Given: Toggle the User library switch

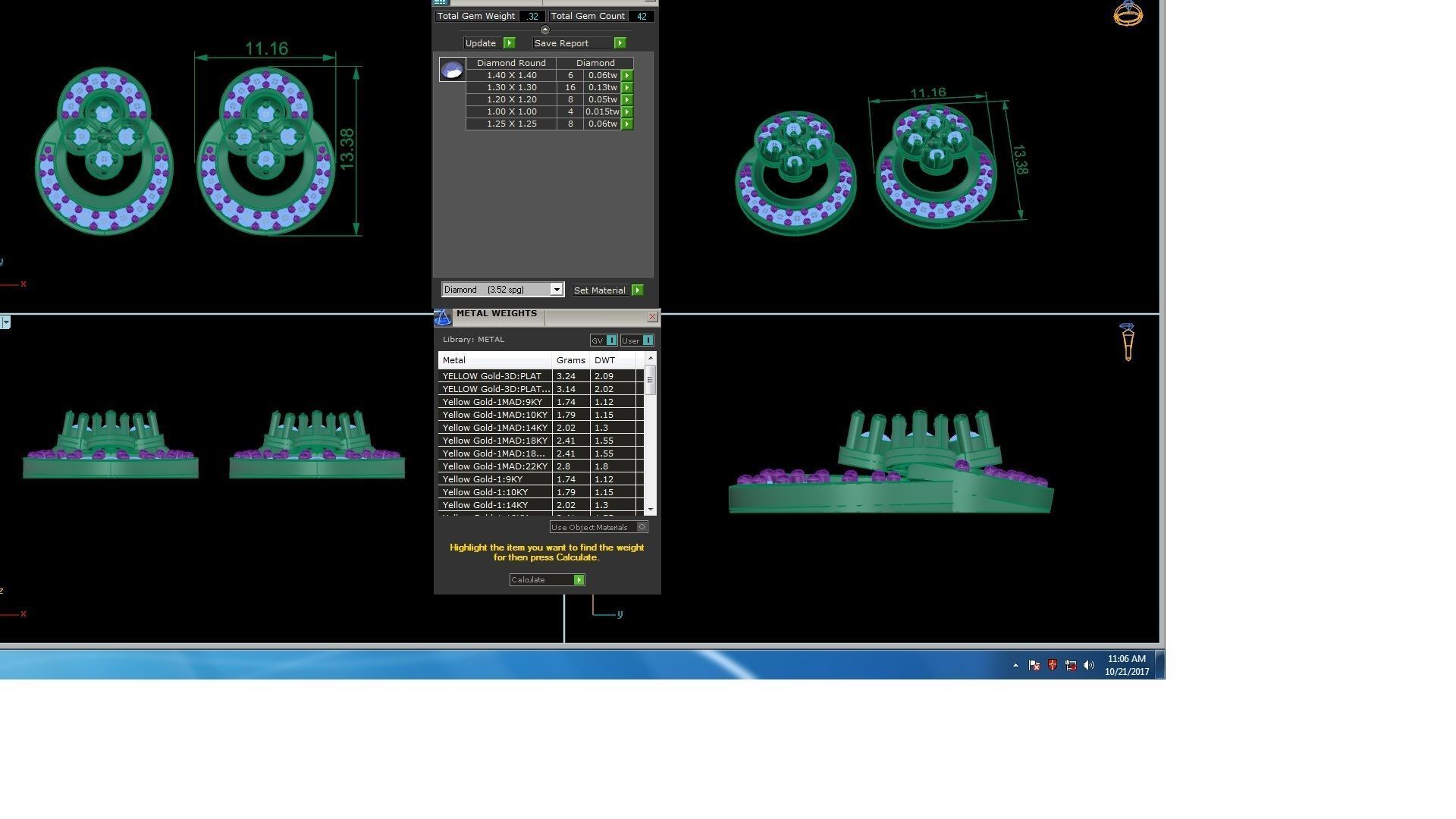Looking at the screenshot, I should (x=647, y=340).
